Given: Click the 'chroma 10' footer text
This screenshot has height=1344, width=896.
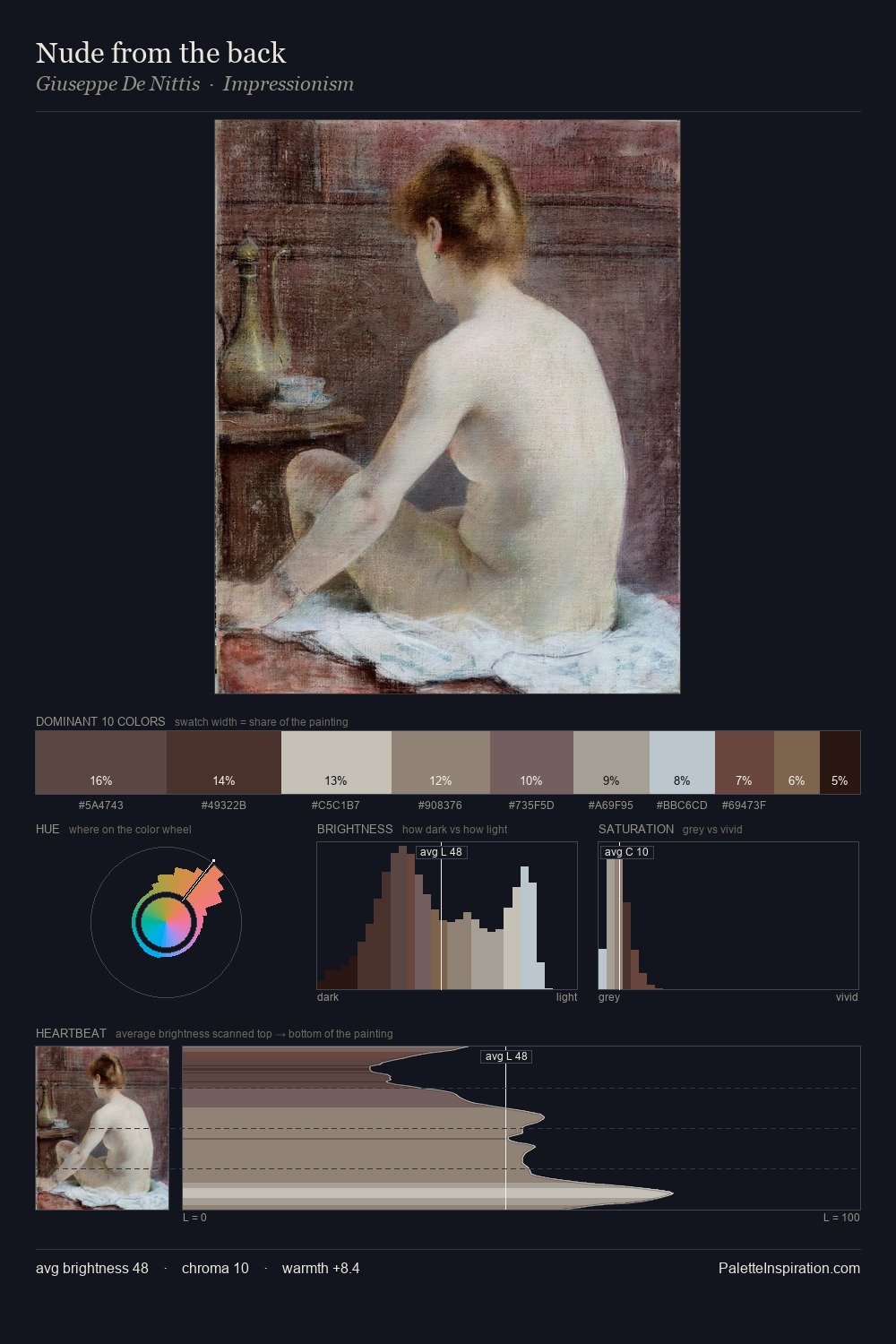Looking at the screenshot, I should tap(215, 1268).
